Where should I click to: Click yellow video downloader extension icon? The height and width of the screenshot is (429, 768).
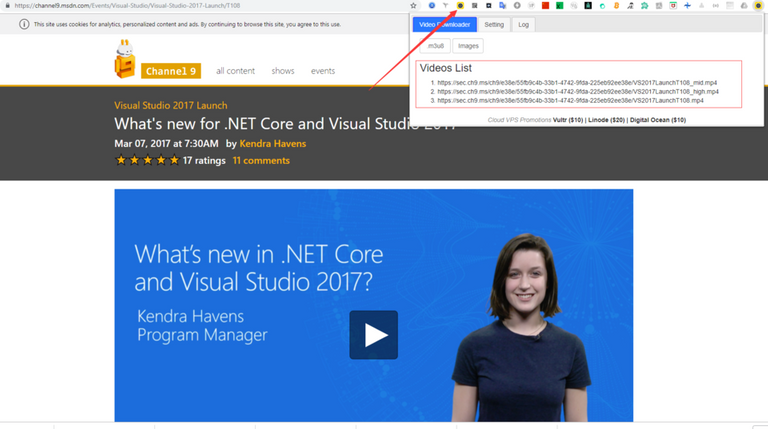[x=460, y=6]
